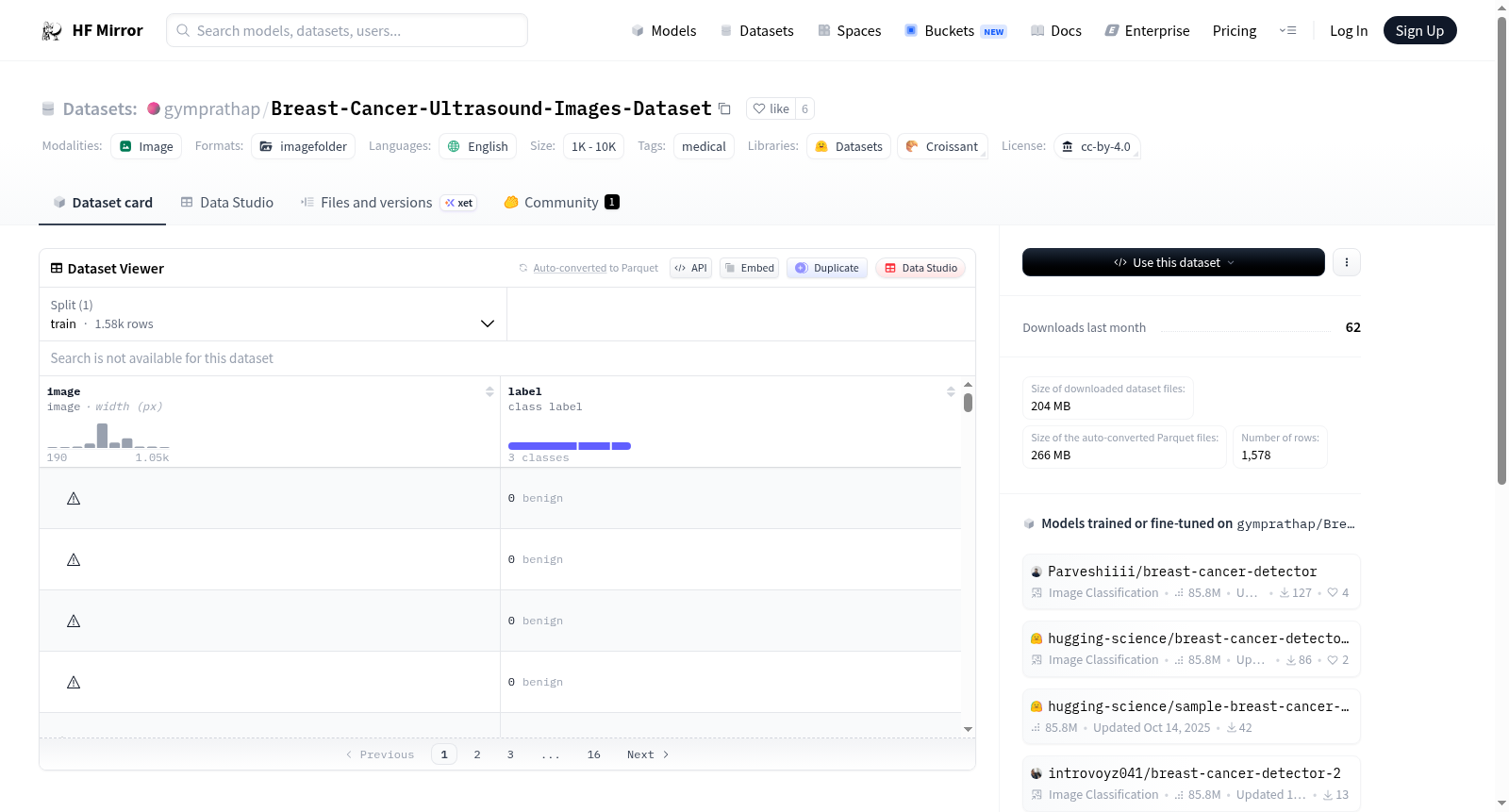Screen dimensions: 1509x812
Task: Click the Embed button
Action: click(x=750, y=268)
